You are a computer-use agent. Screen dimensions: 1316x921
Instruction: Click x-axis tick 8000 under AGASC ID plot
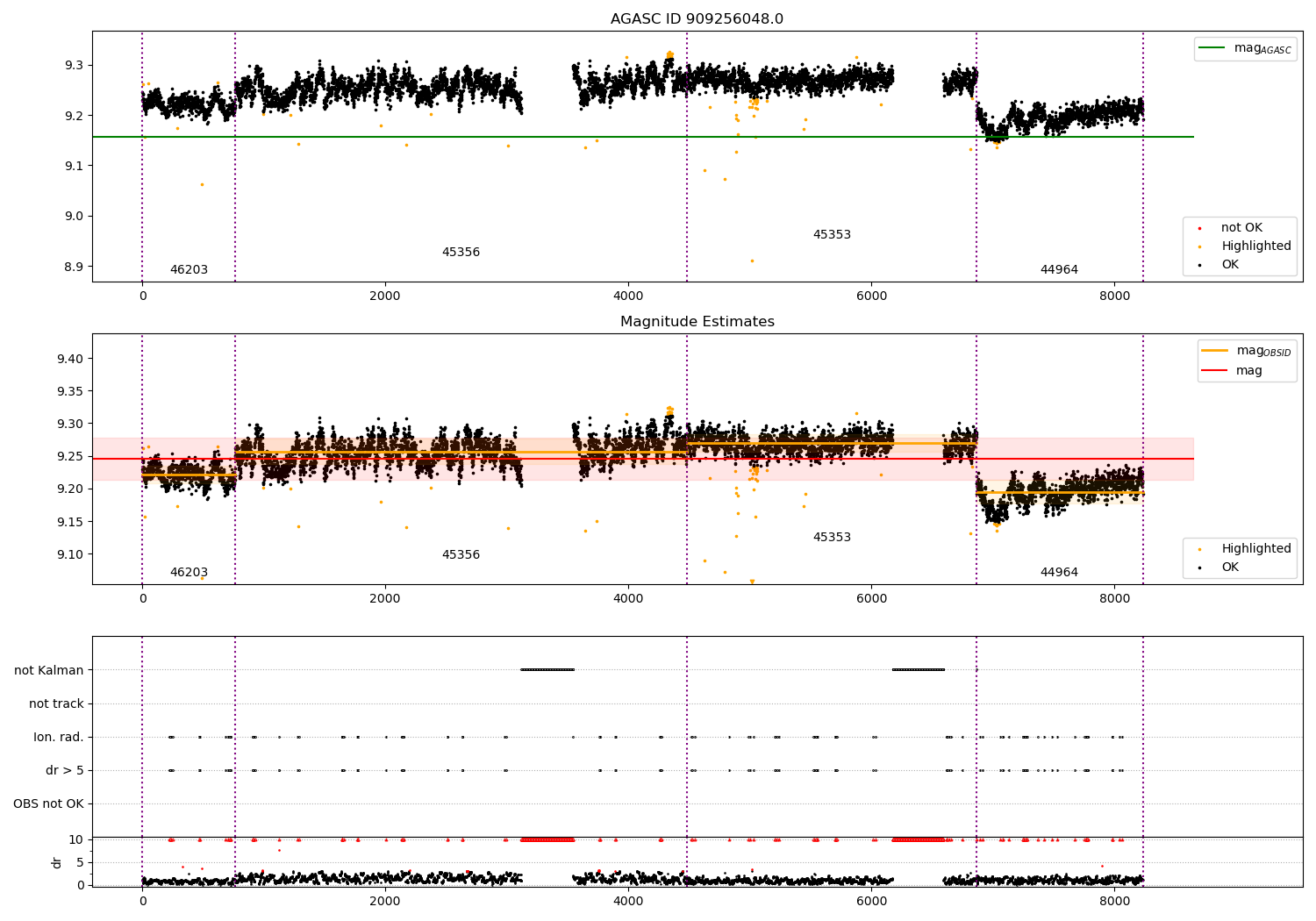tap(1114, 296)
